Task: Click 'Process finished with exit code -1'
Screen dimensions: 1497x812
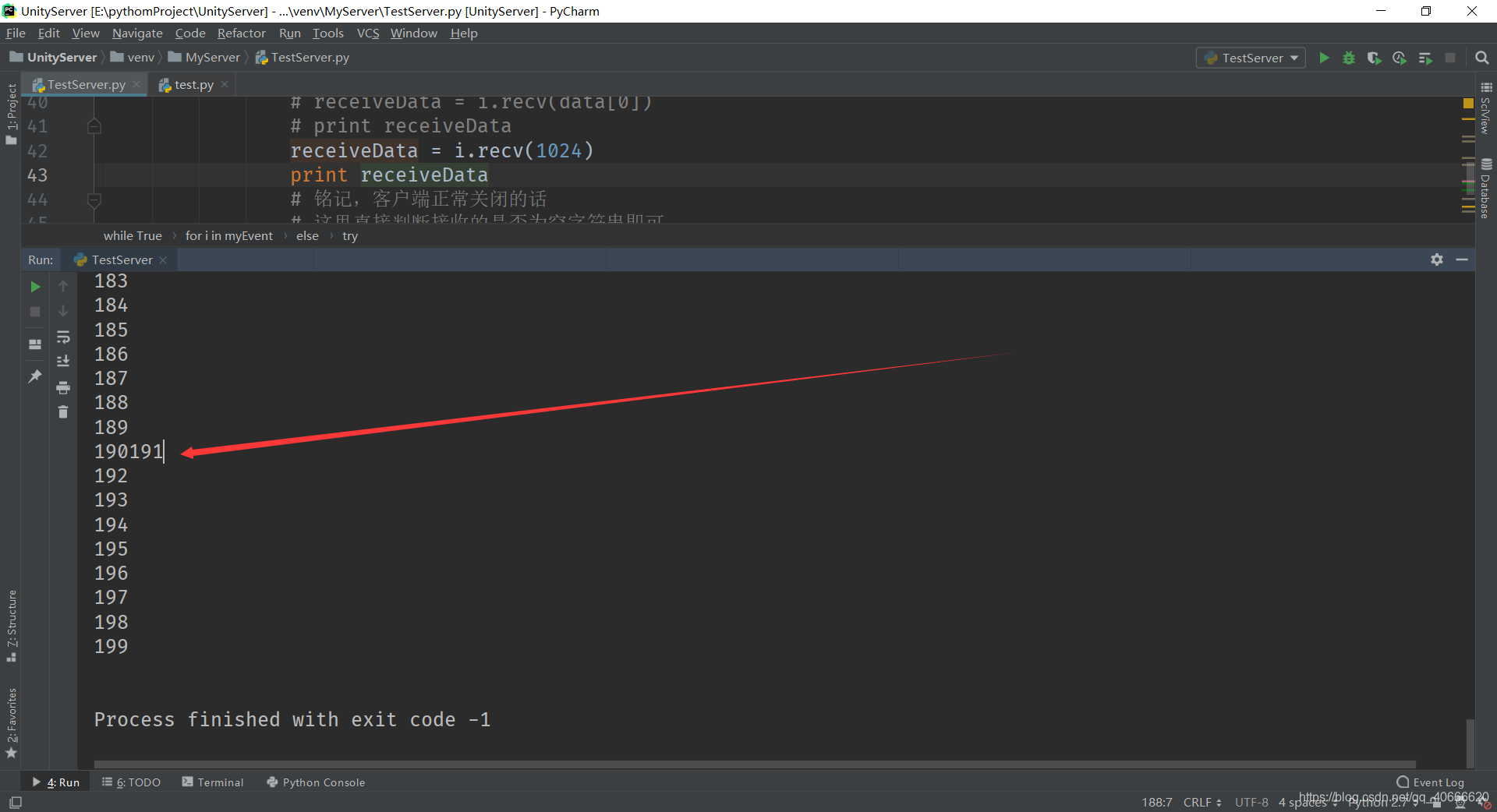Action: coord(292,719)
